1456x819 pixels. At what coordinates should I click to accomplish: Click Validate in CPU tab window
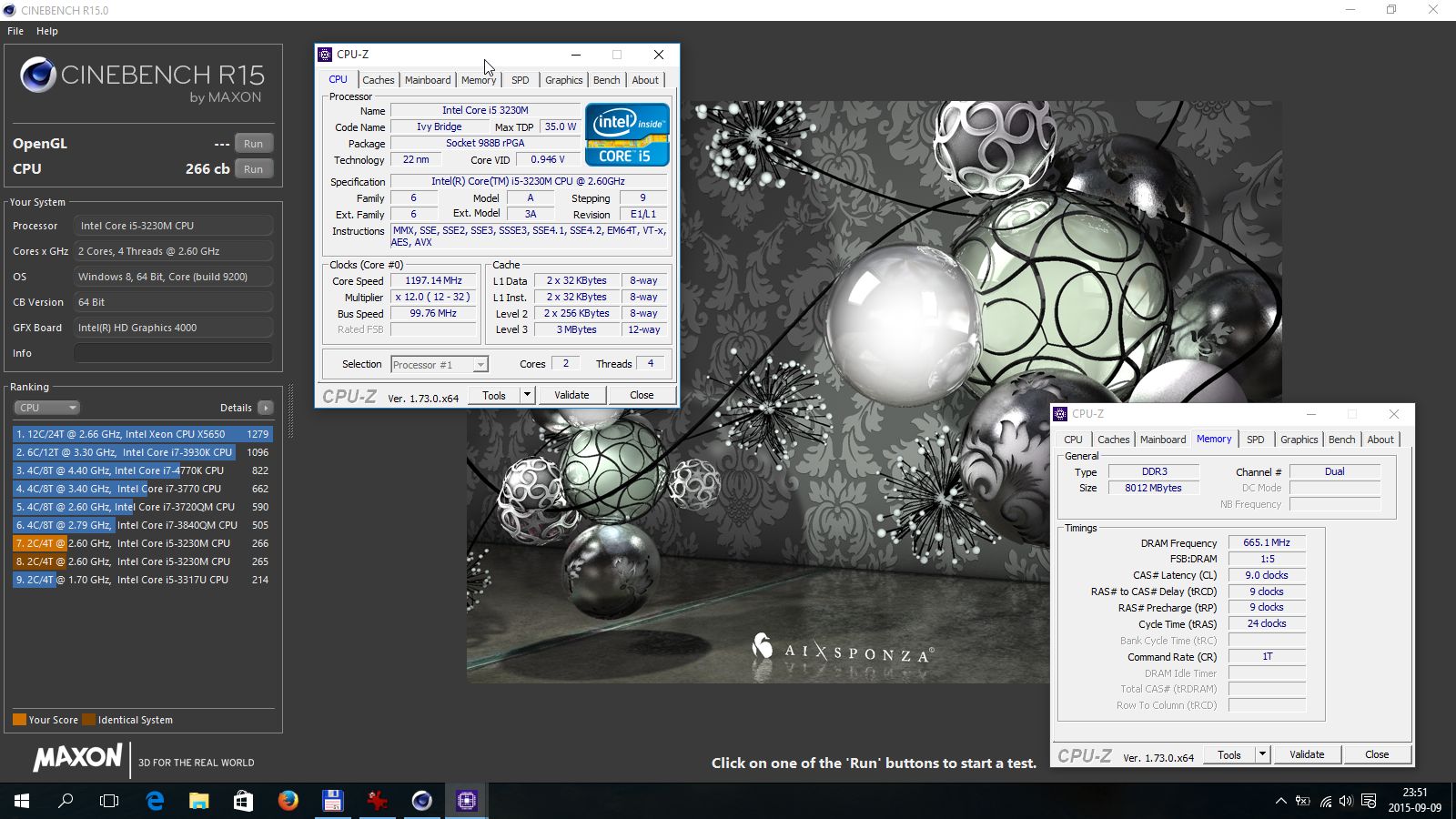pos(571,395)
